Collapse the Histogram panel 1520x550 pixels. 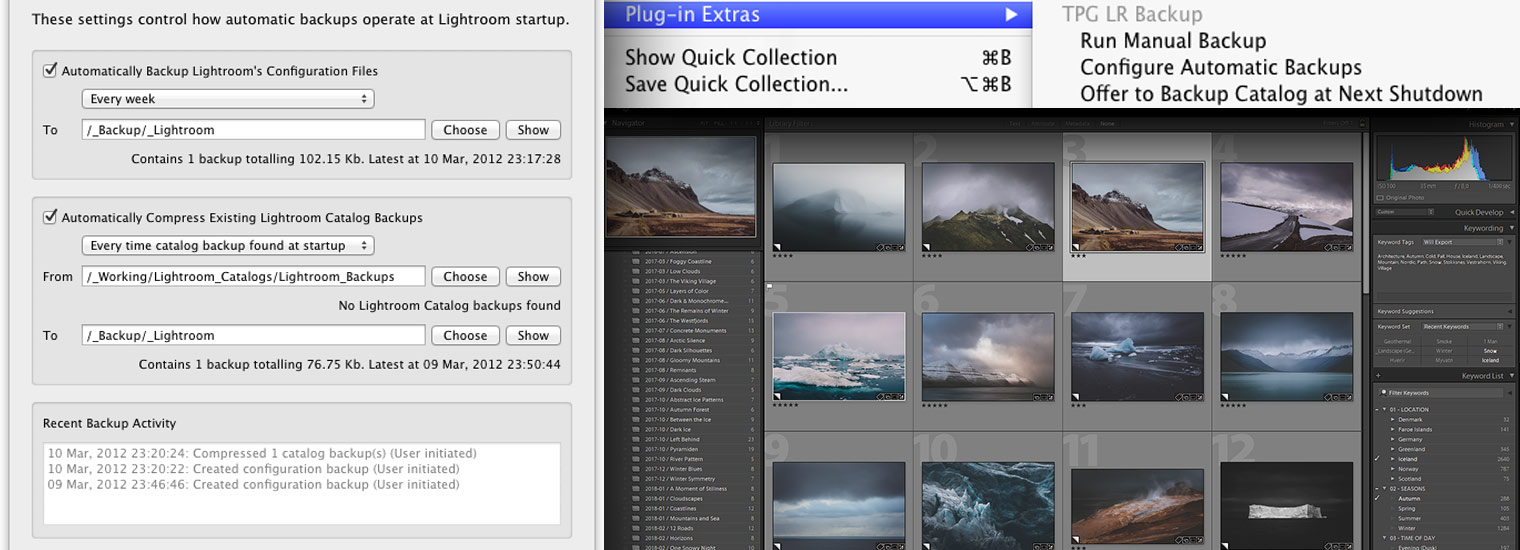coord(1510,124)
